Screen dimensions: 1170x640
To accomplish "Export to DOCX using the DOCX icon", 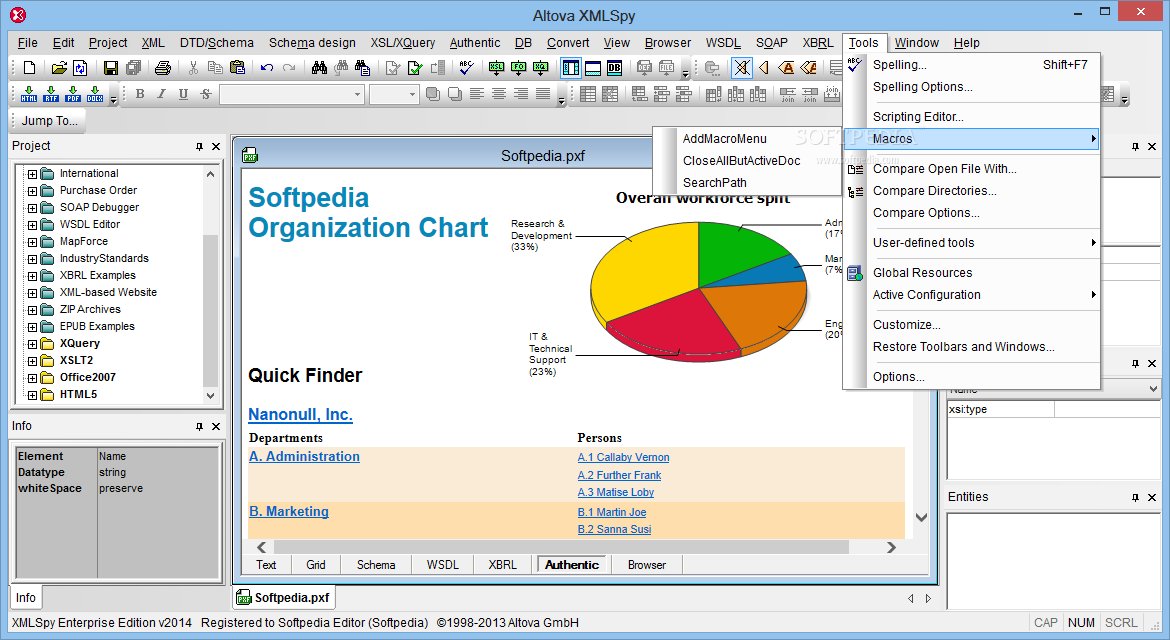I will [95, 94].
